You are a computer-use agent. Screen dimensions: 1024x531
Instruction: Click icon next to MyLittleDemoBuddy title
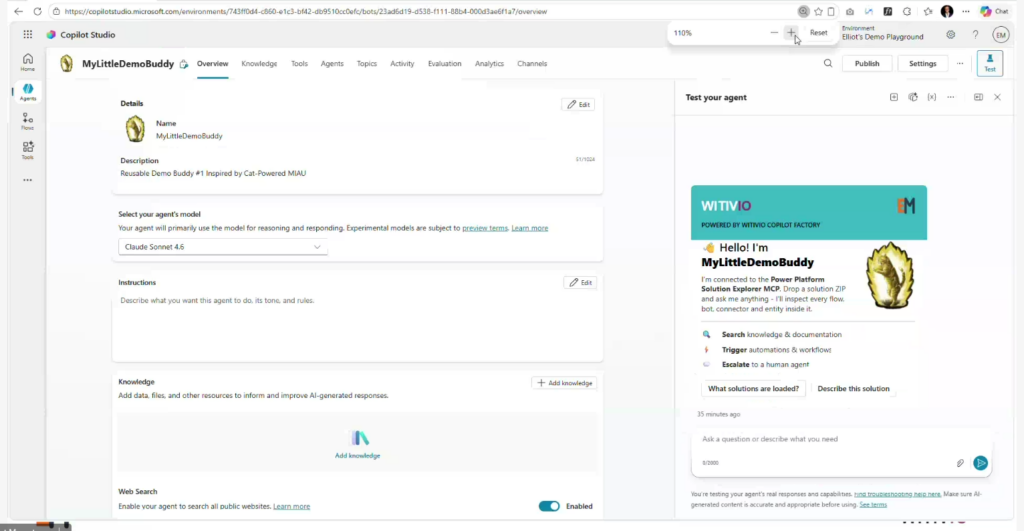tap(184, 64)
